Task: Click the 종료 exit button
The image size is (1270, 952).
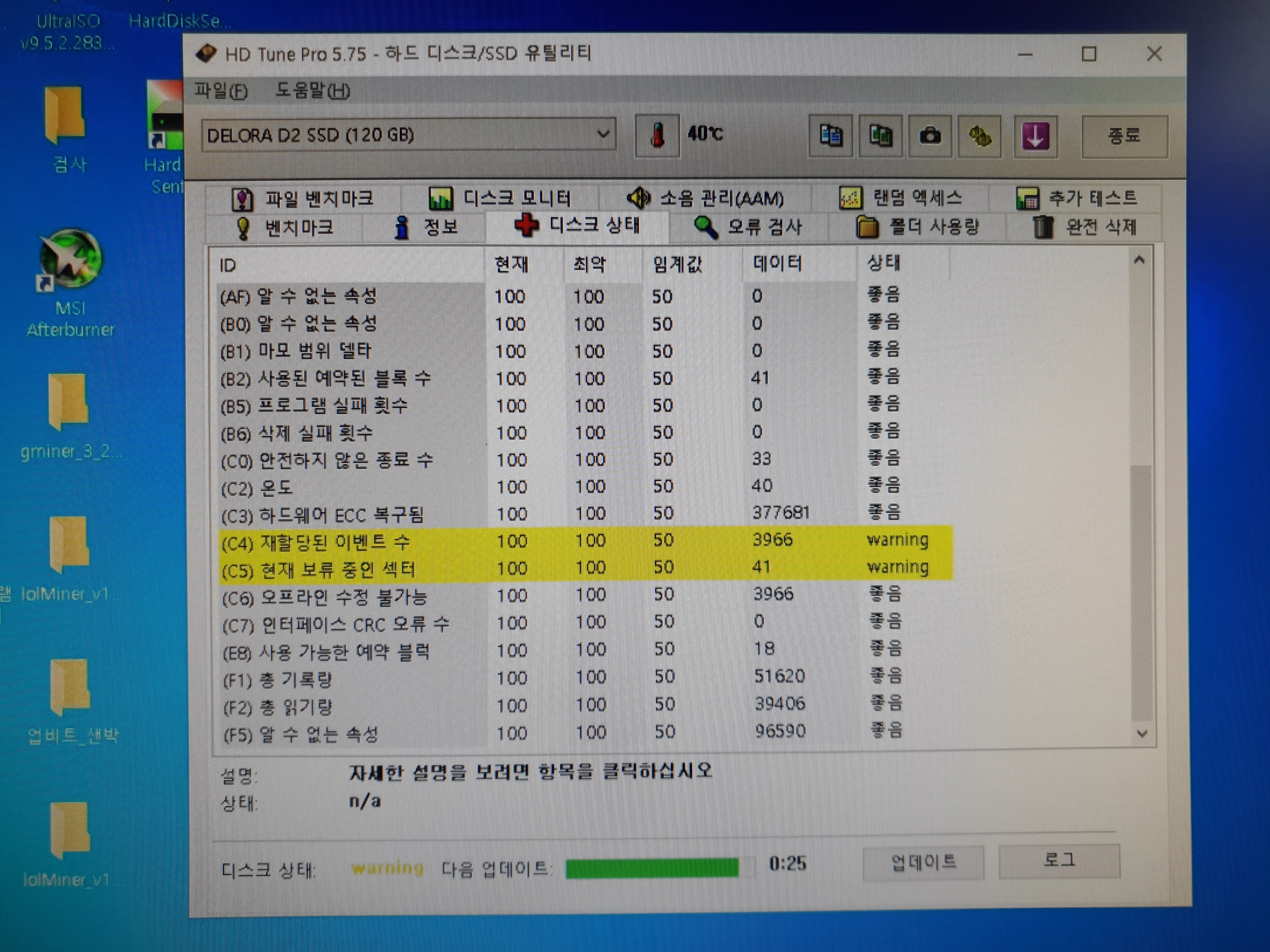Action: 1124,136
